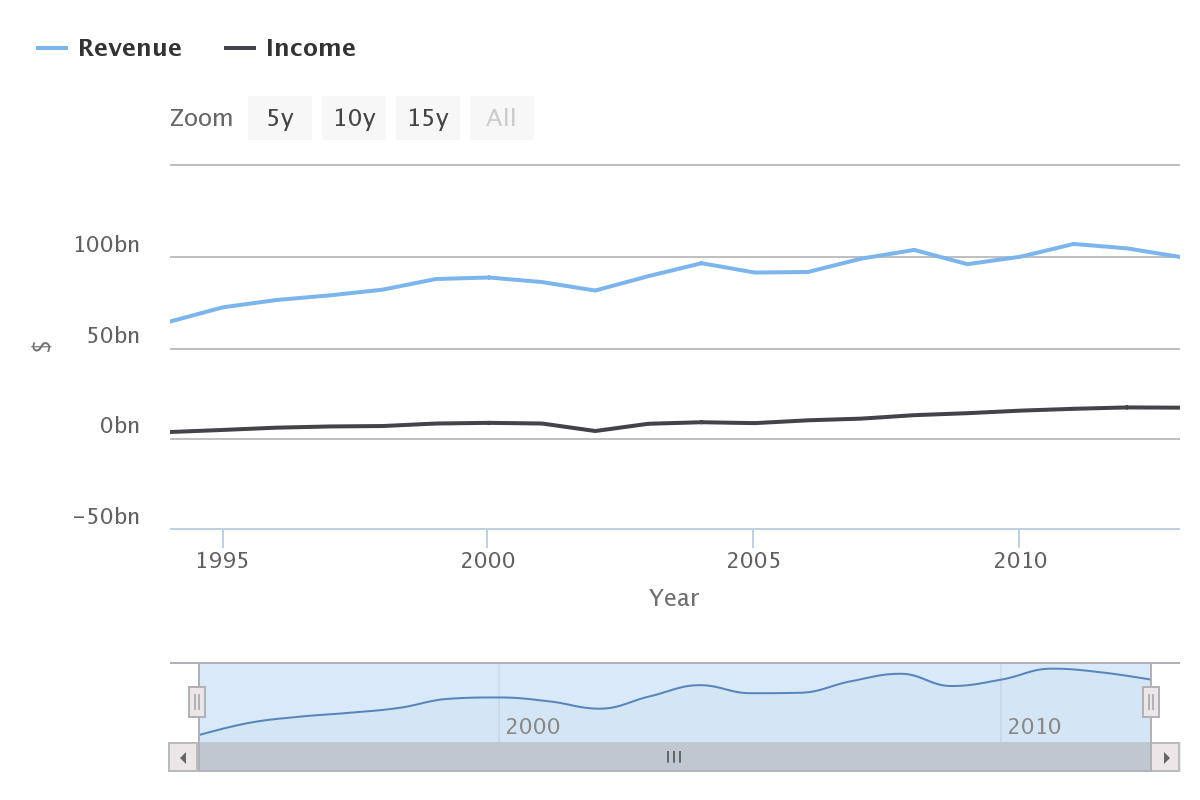Toggle the Revenue series legend item
Viewport: 1200px width, 800px height.
[x=129, y=48]
